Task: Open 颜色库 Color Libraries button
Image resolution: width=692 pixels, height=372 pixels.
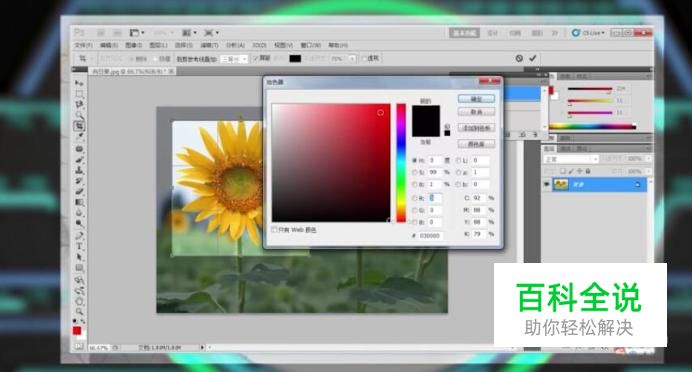Action: [476, 144]
